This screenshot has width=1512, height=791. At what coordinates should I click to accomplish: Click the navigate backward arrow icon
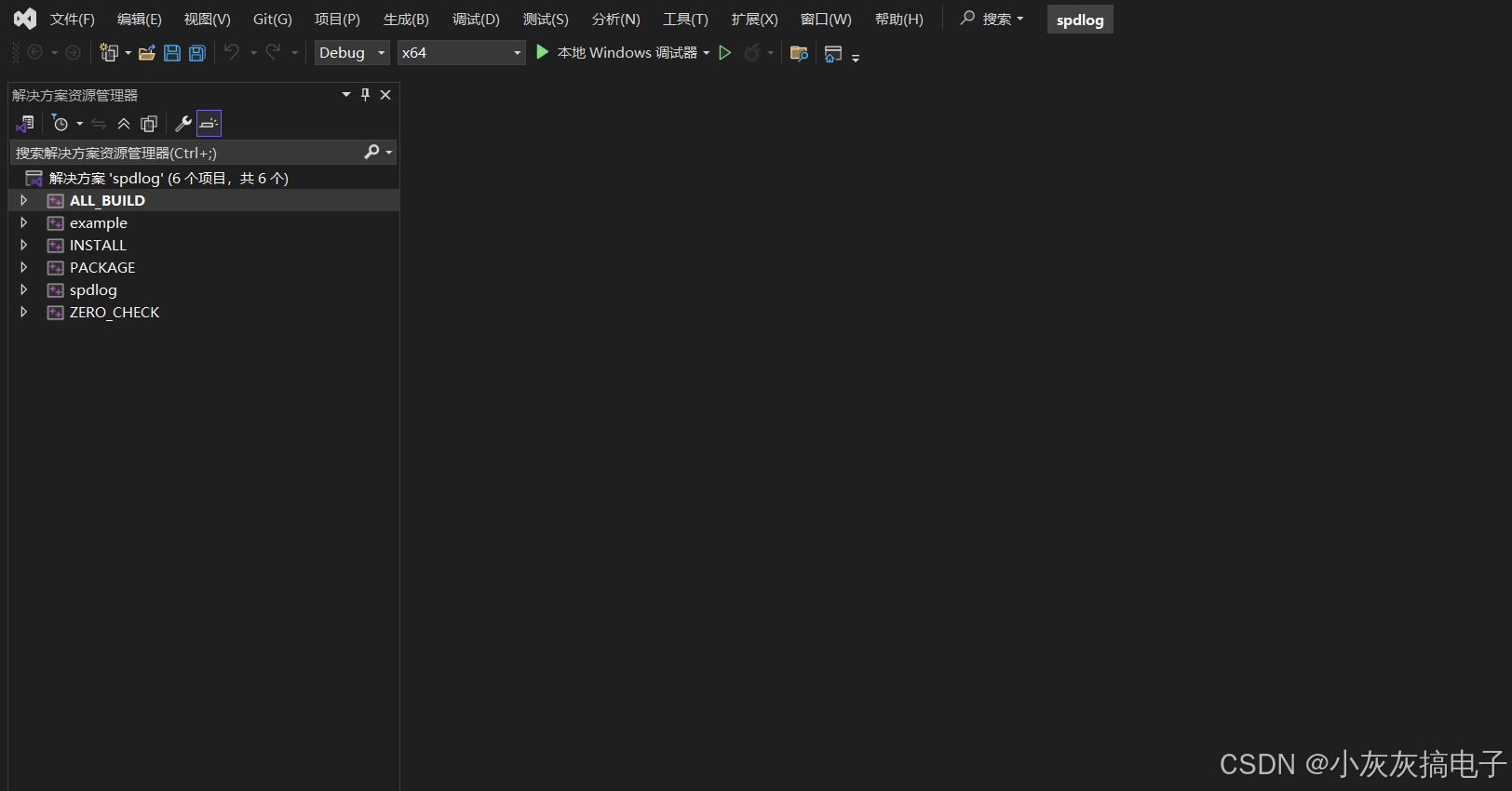[x=34, y=53]
